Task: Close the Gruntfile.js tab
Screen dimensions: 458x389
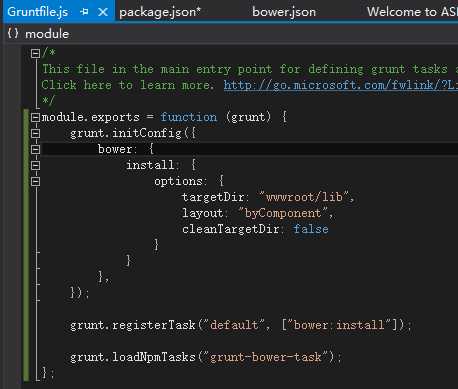Action: (x=103, y=12)
